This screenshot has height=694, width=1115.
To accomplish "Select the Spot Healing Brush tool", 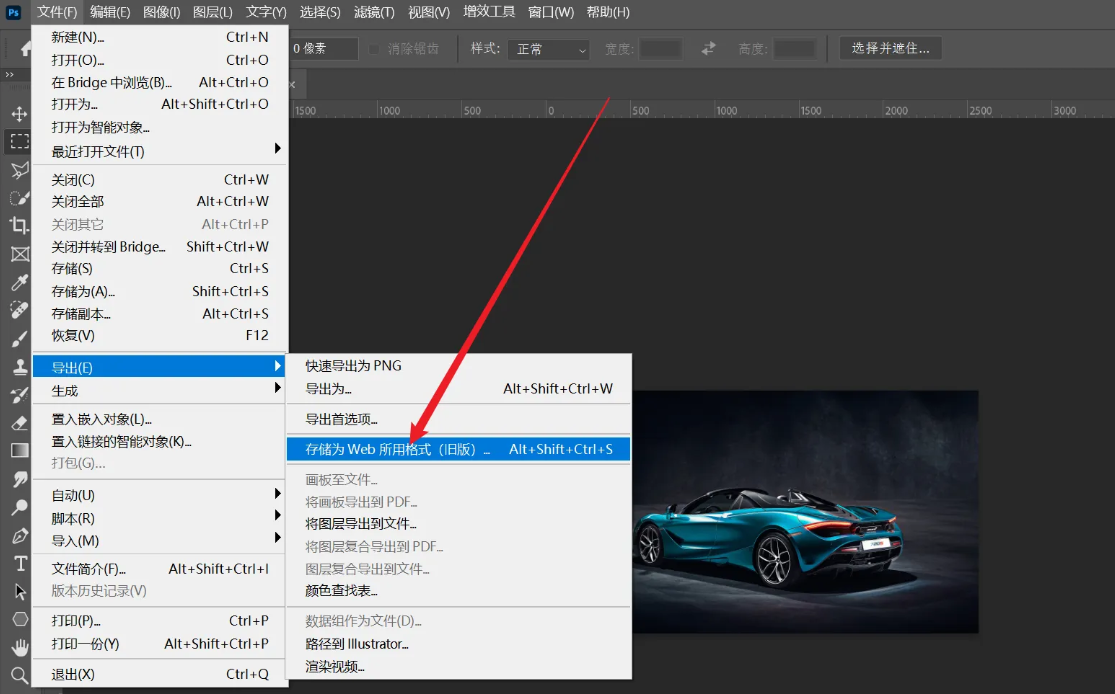I will tap(19, 310).
